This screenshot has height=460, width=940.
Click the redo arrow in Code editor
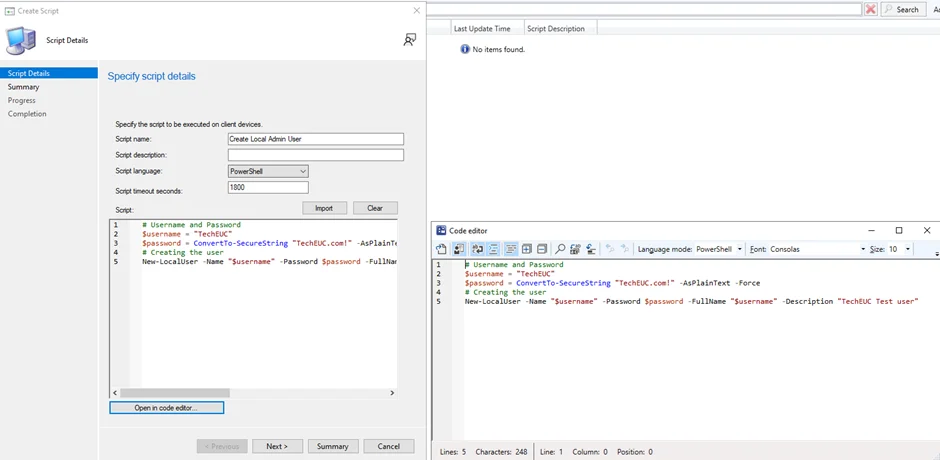pyautogui.click(x=625, y=249)
